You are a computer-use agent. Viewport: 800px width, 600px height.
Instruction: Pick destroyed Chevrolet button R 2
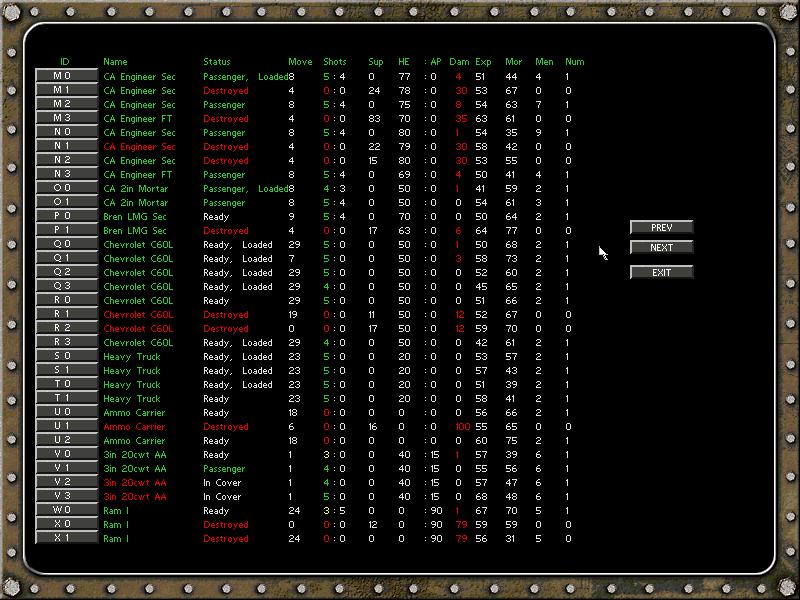coord(66,329)
